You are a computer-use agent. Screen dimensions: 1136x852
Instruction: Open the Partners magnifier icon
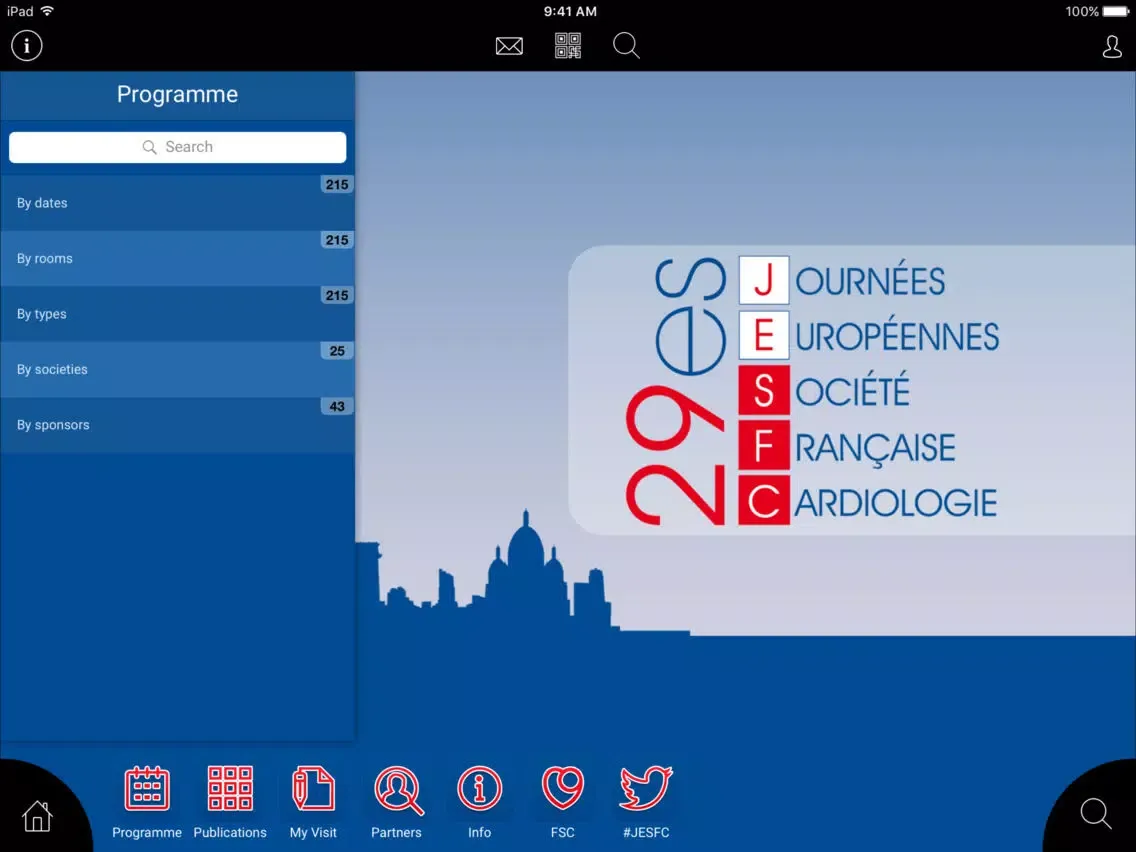(398, 790)
